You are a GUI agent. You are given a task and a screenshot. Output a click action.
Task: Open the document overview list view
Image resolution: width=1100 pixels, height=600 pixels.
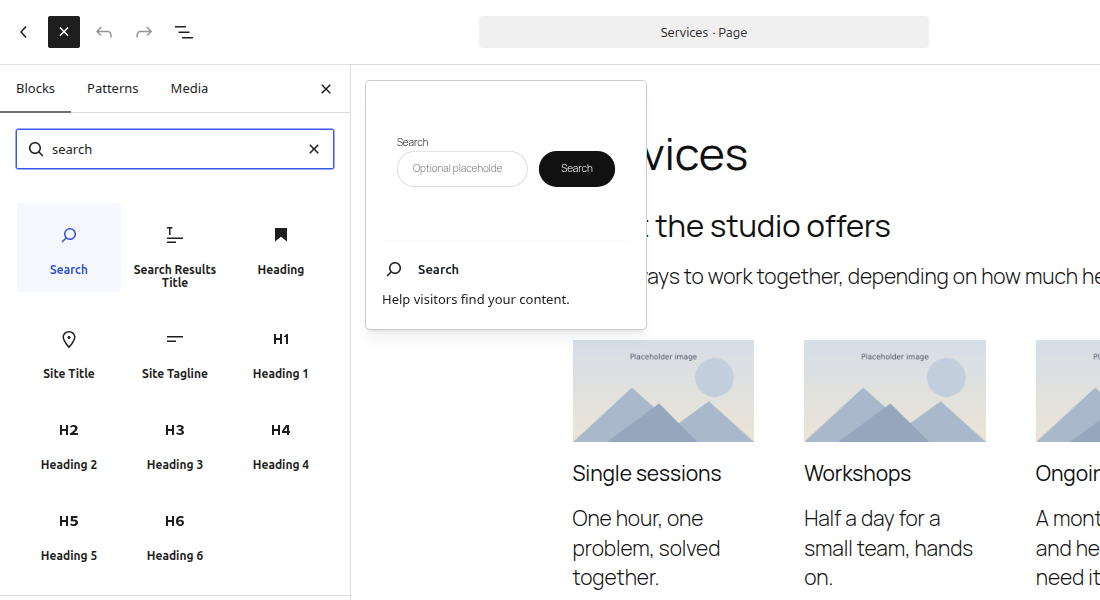tap(184, 32)
